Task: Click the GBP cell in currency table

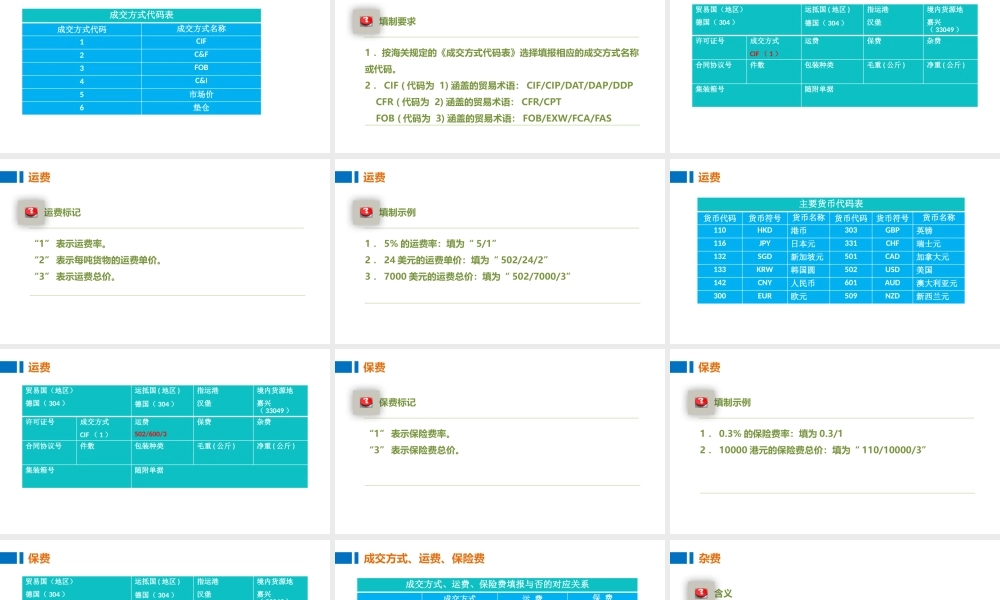Action: [892, 230]
